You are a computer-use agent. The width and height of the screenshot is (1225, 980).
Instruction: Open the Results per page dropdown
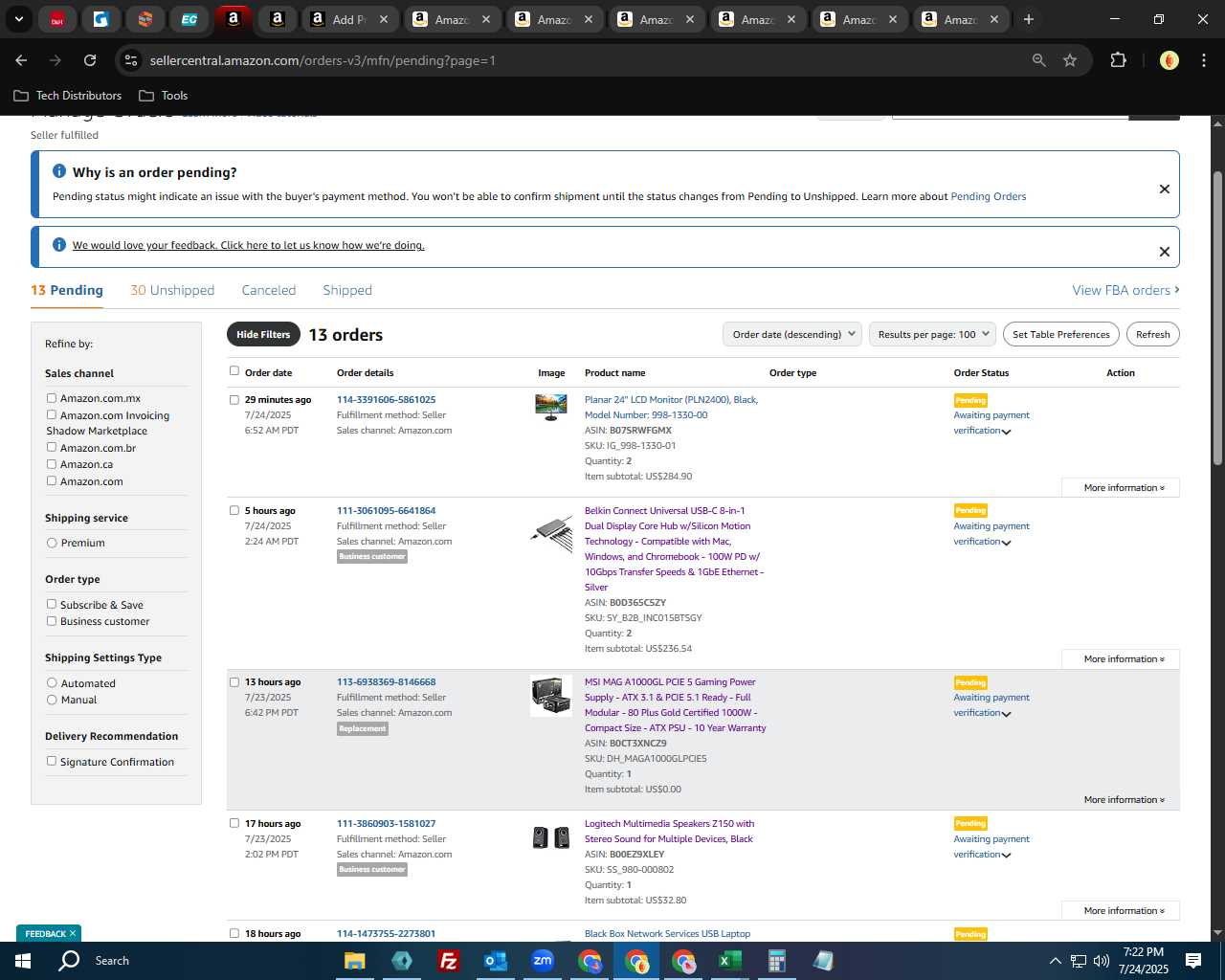(x=932, y=334)
